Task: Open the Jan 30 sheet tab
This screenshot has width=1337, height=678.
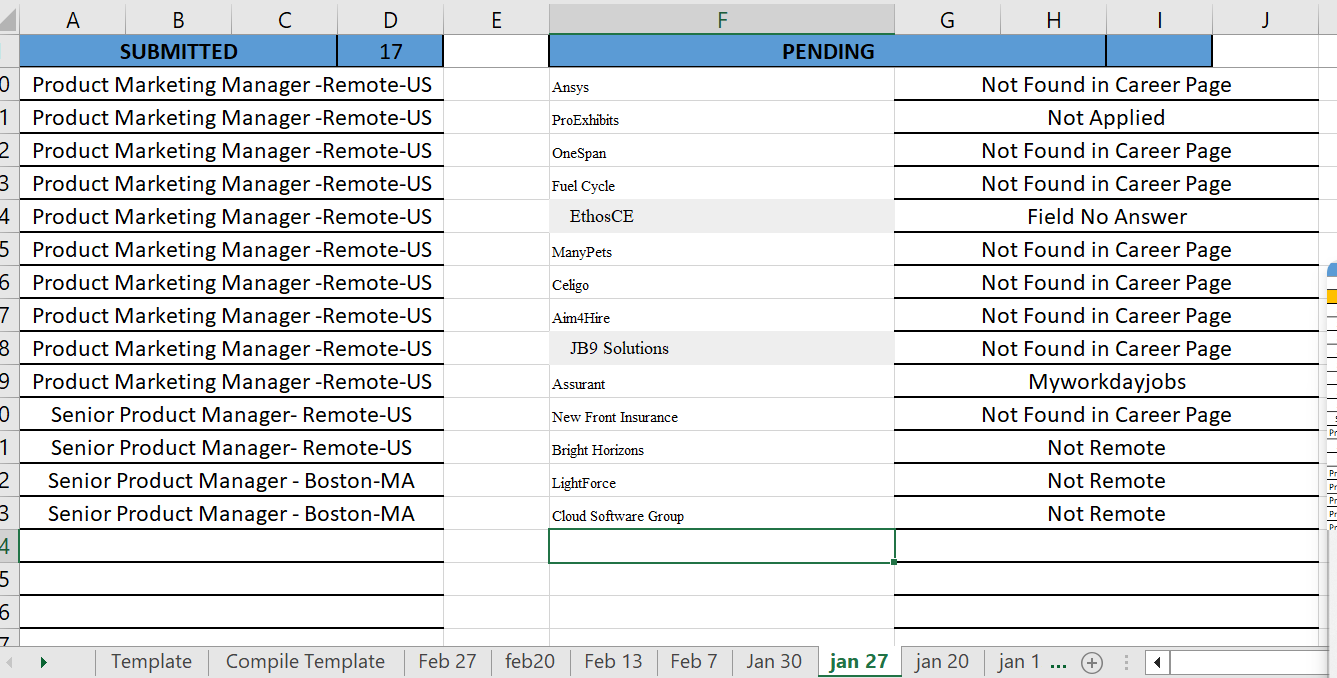Action: click(x=774, y=662)
